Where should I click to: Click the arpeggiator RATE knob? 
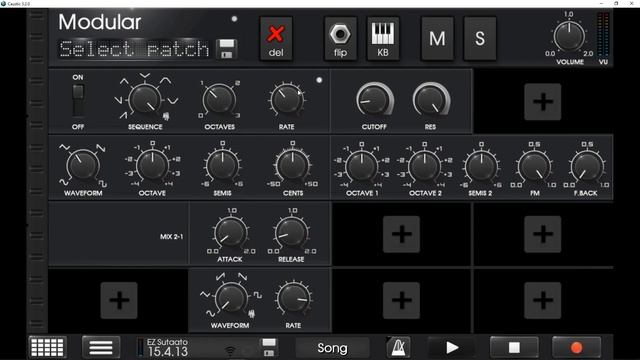point(287,100)
